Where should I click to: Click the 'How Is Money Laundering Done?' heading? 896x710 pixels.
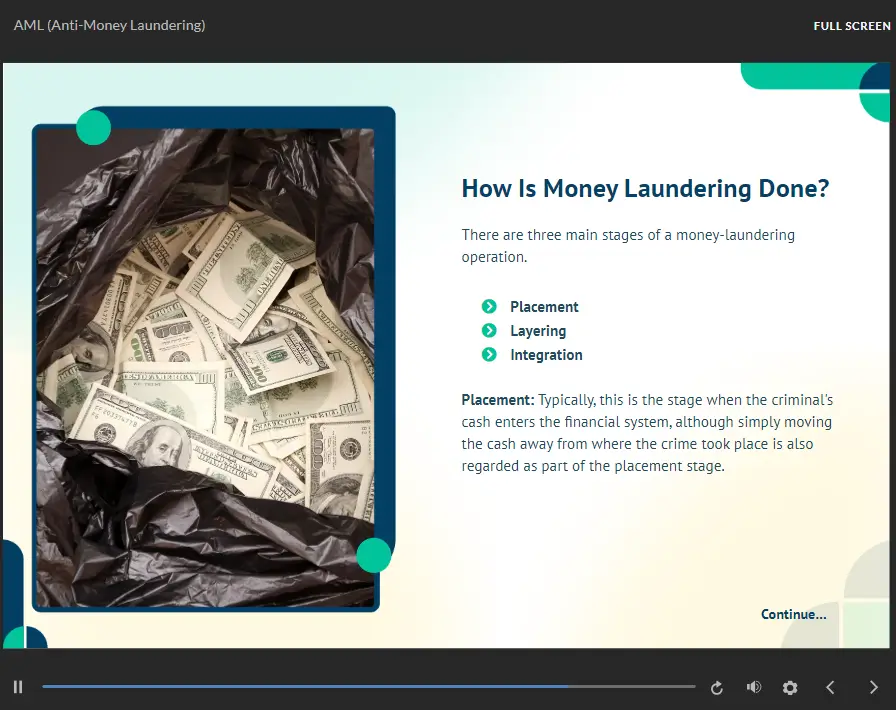click(645, 189)
